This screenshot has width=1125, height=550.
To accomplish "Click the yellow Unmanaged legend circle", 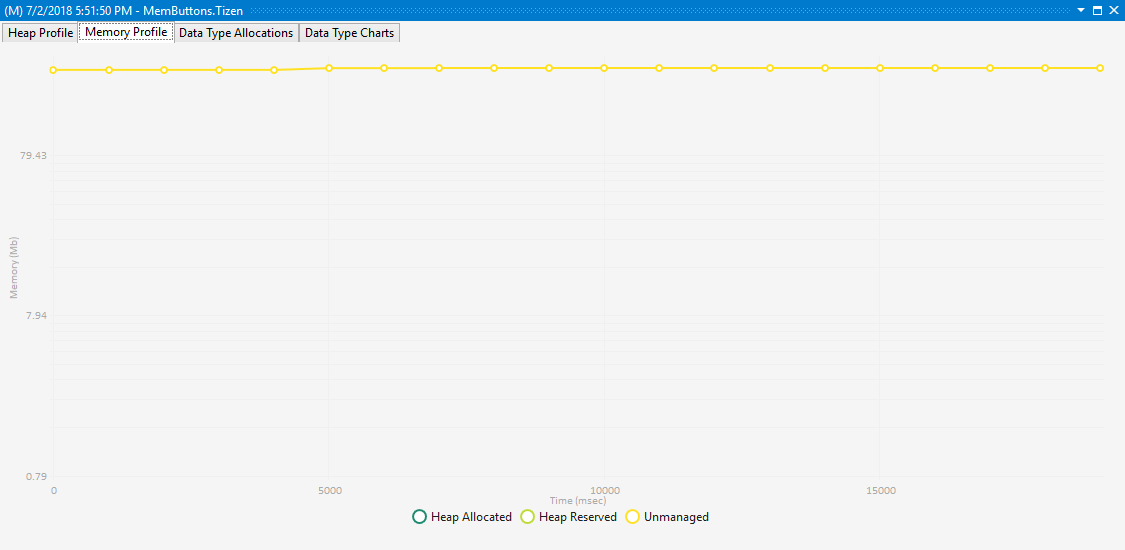I will (x=632, y=517).
